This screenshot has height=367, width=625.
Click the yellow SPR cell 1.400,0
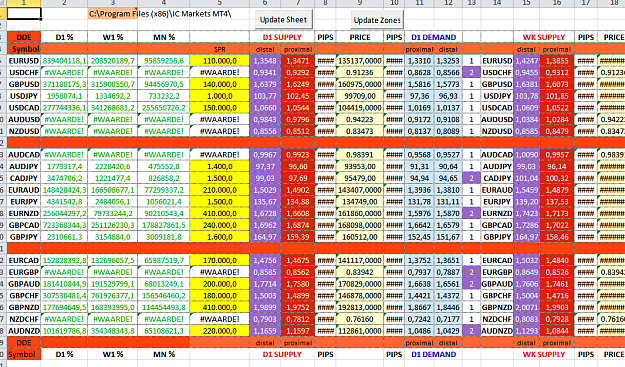pos(220,167)
